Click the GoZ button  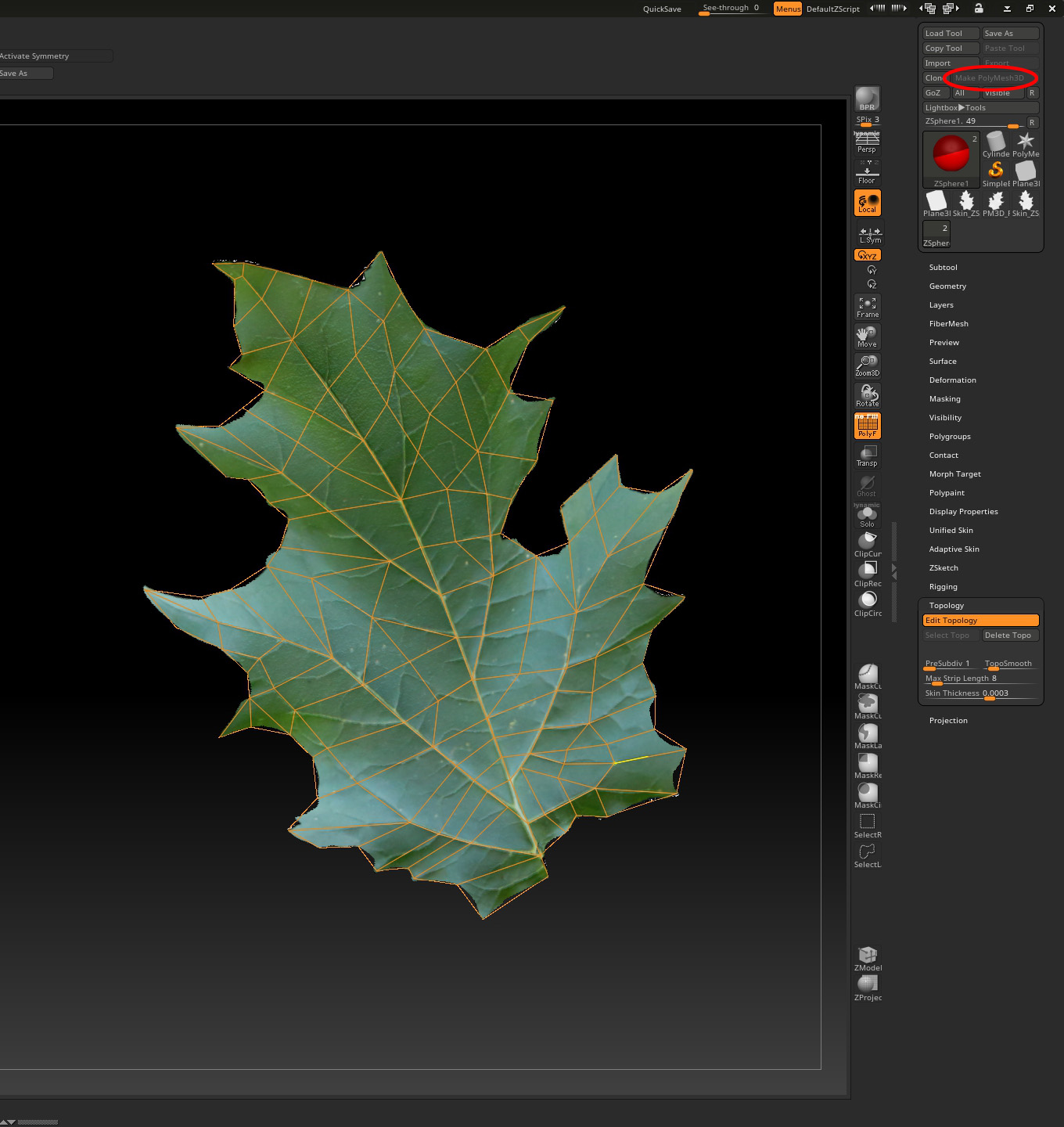click(936, 92)
